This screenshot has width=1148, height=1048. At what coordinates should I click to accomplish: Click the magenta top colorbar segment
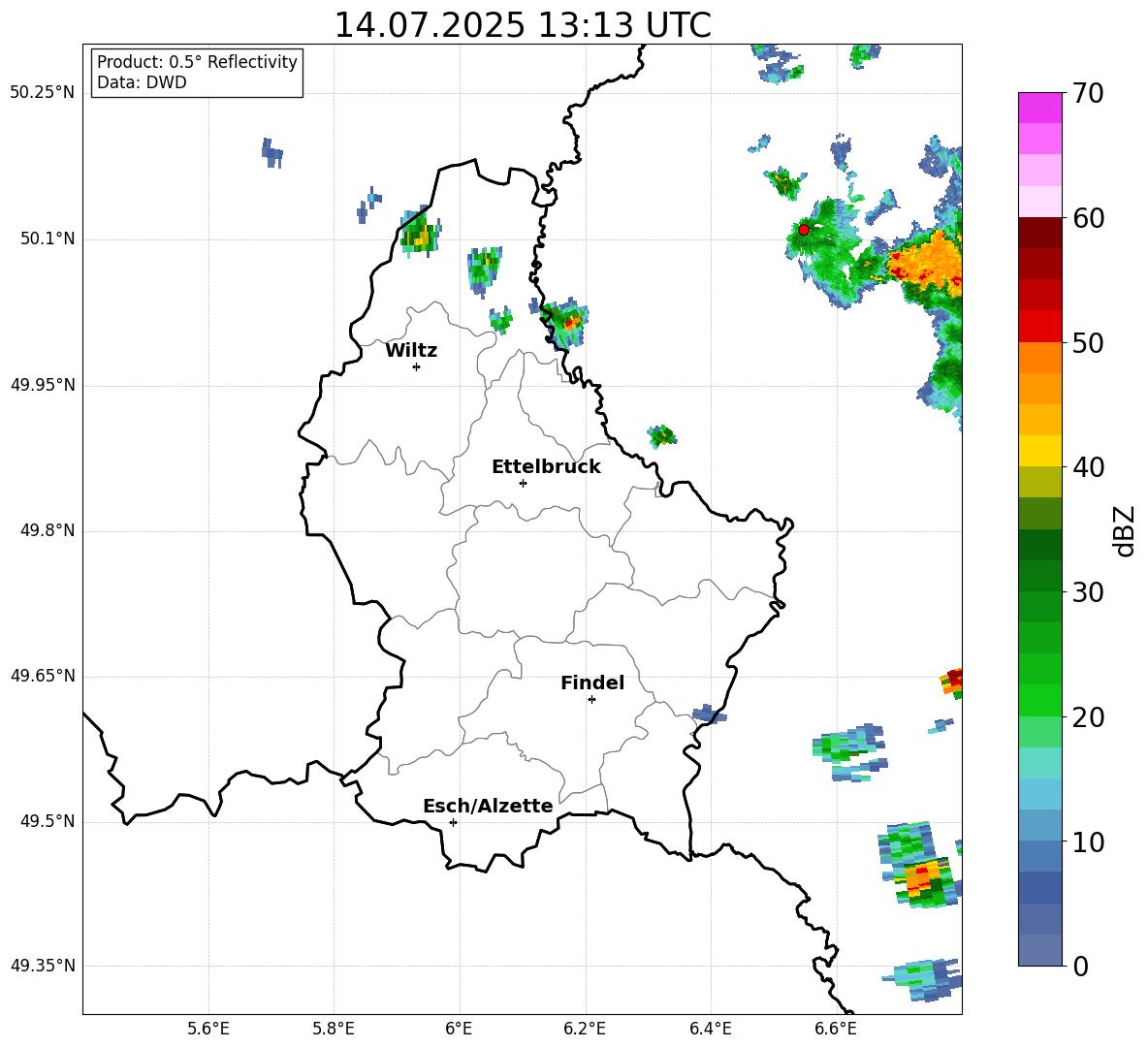tap(1039, 108)
